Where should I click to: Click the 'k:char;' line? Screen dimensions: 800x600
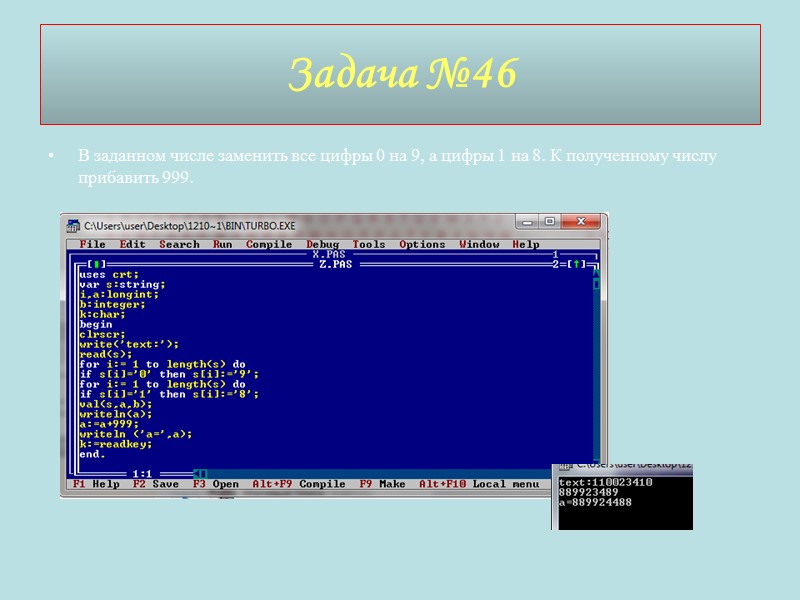[x=102, y=314]
